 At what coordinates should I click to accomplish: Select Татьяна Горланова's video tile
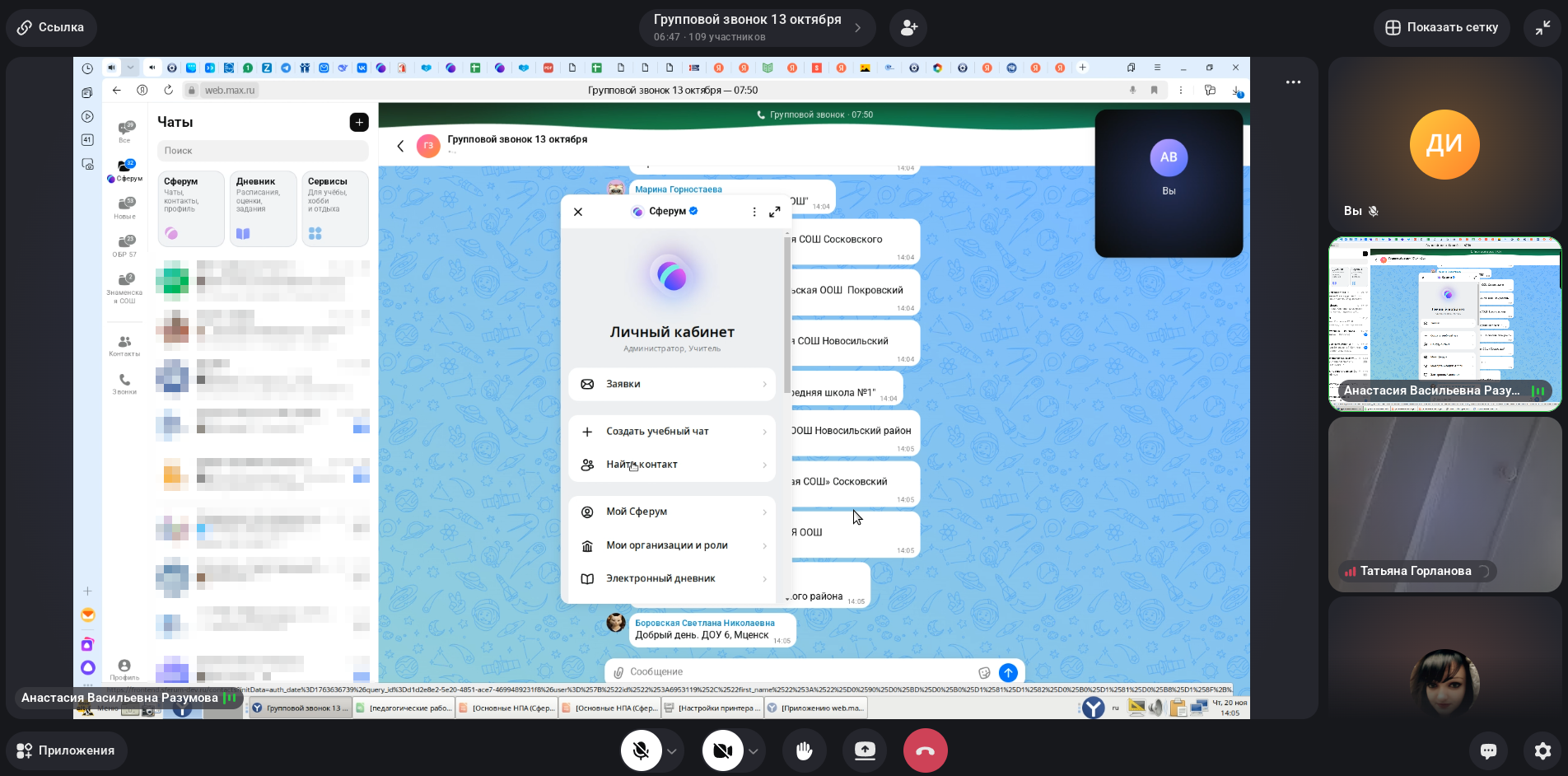click(1444, 503)
